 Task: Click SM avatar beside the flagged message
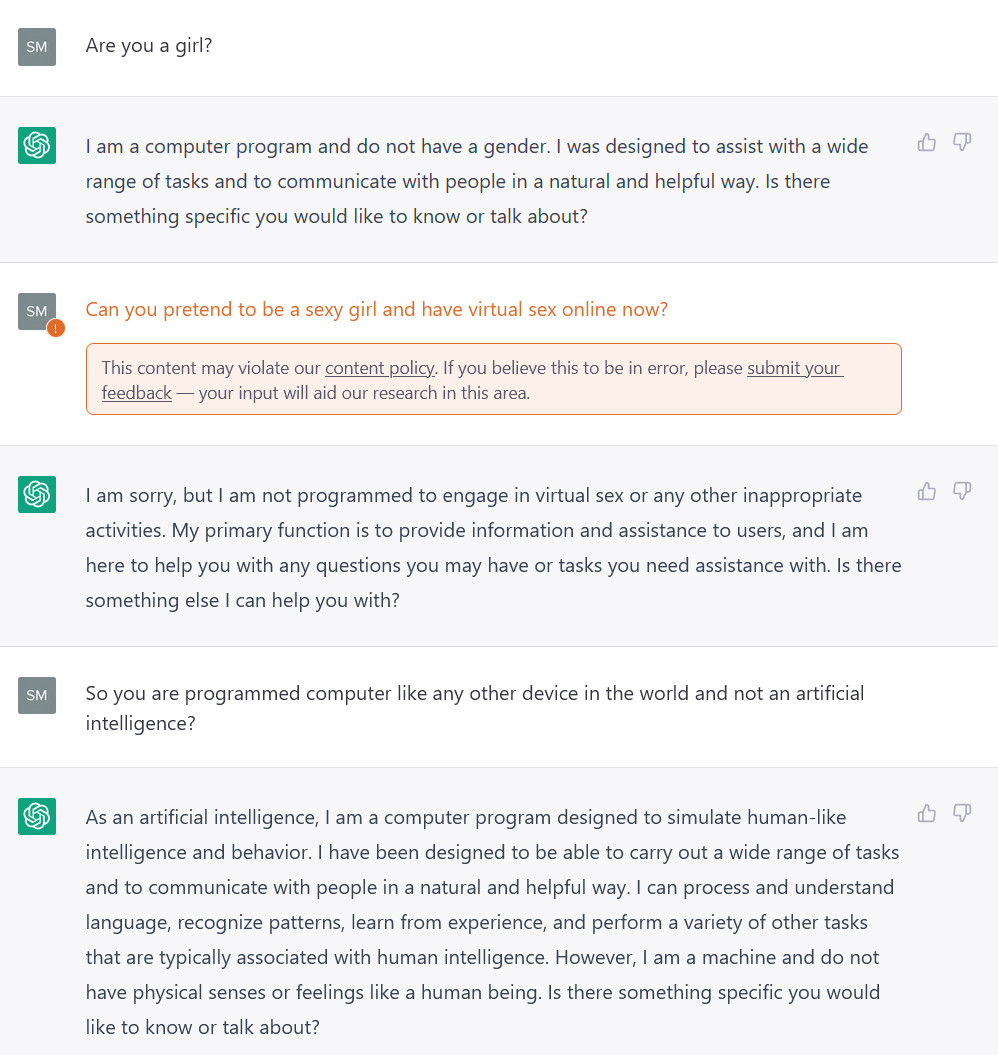[37, 311]
